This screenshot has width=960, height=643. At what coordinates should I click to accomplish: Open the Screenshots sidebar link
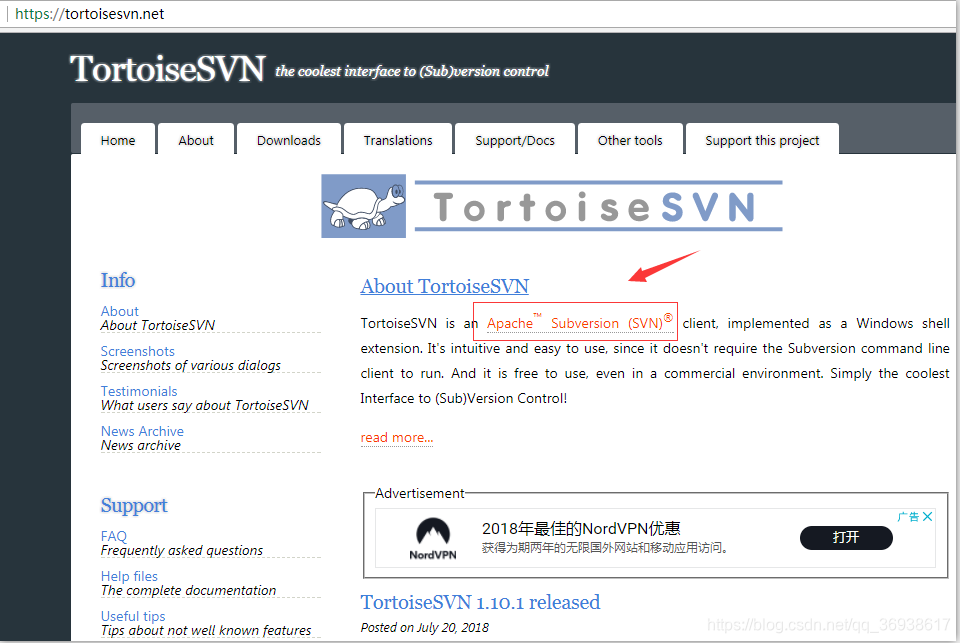[138, 351]
